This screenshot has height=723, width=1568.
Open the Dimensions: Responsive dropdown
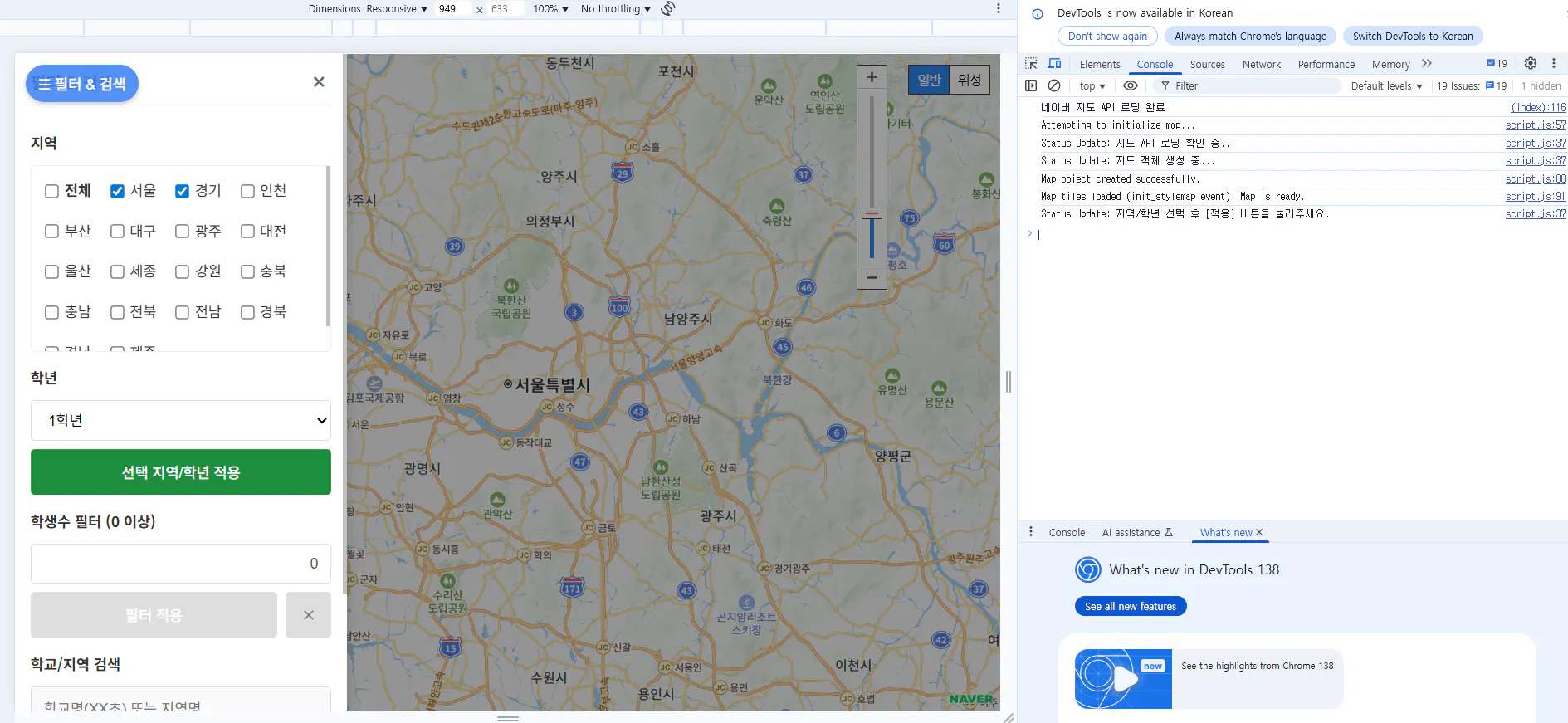click(x=368, y=9)
